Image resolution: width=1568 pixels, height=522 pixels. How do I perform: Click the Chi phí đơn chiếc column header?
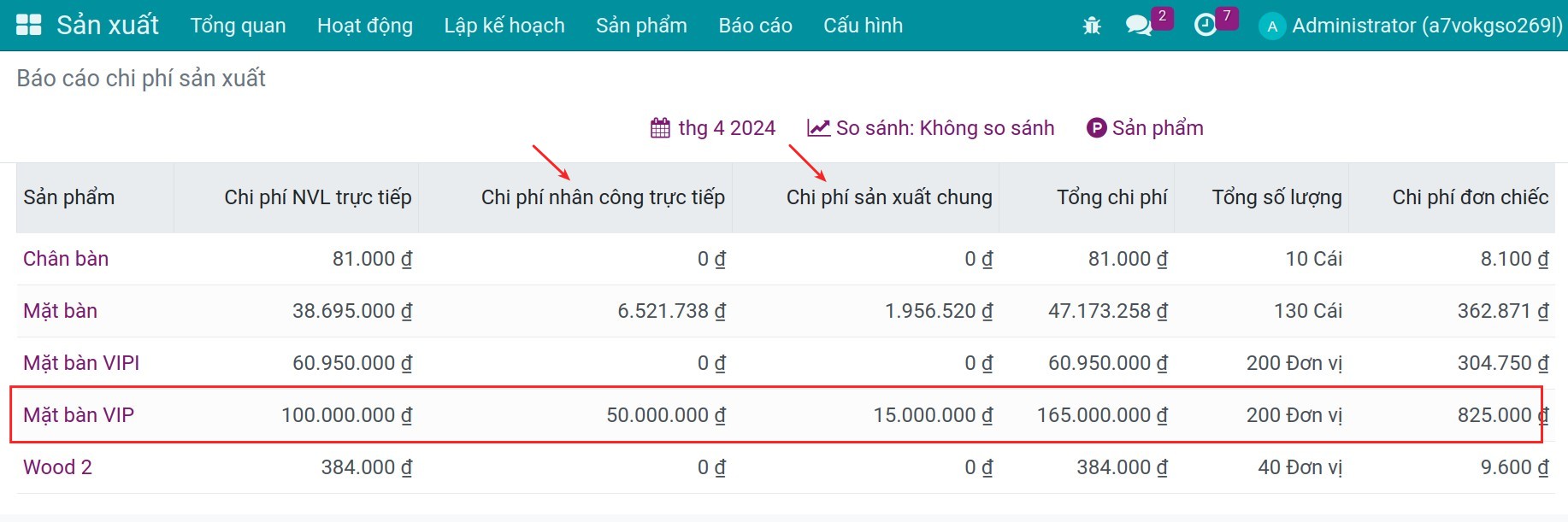pyautogui.click(x=1452, y=197)
